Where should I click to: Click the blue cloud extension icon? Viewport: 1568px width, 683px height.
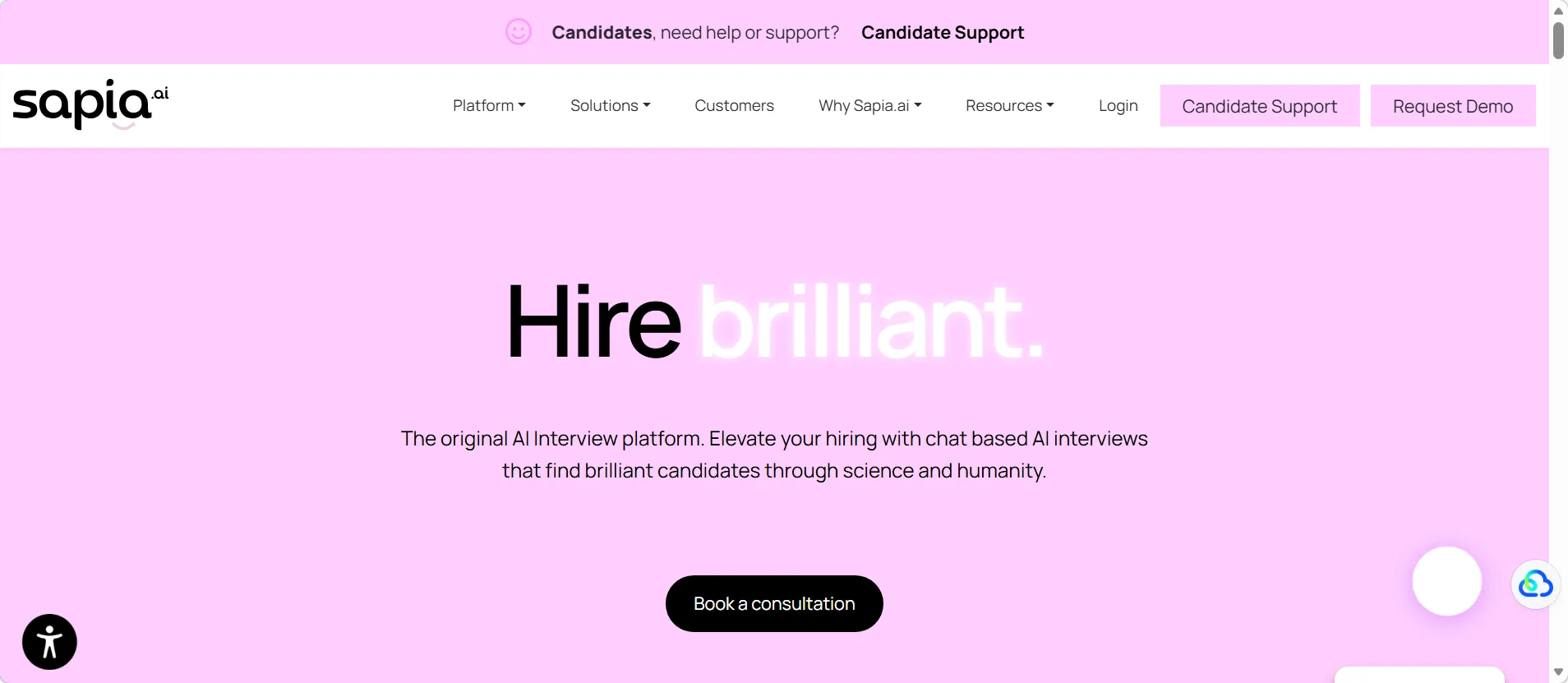point(1535,584)
